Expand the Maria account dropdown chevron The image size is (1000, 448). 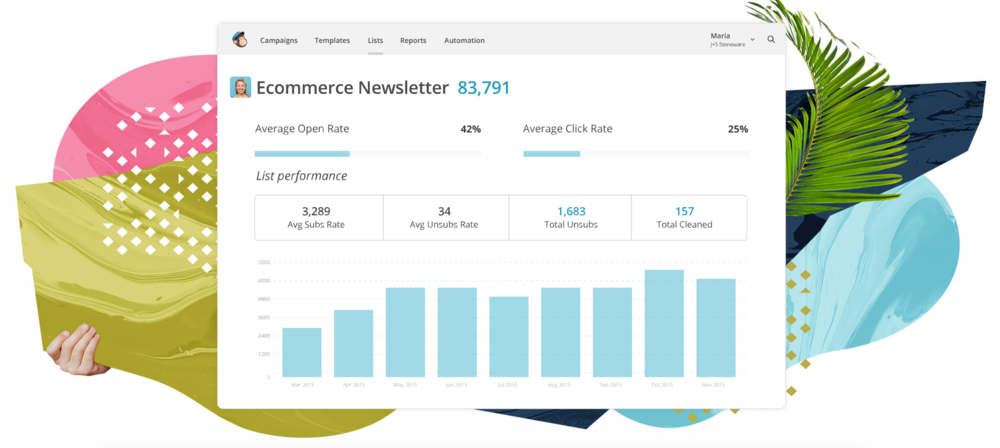coord(753,40)
